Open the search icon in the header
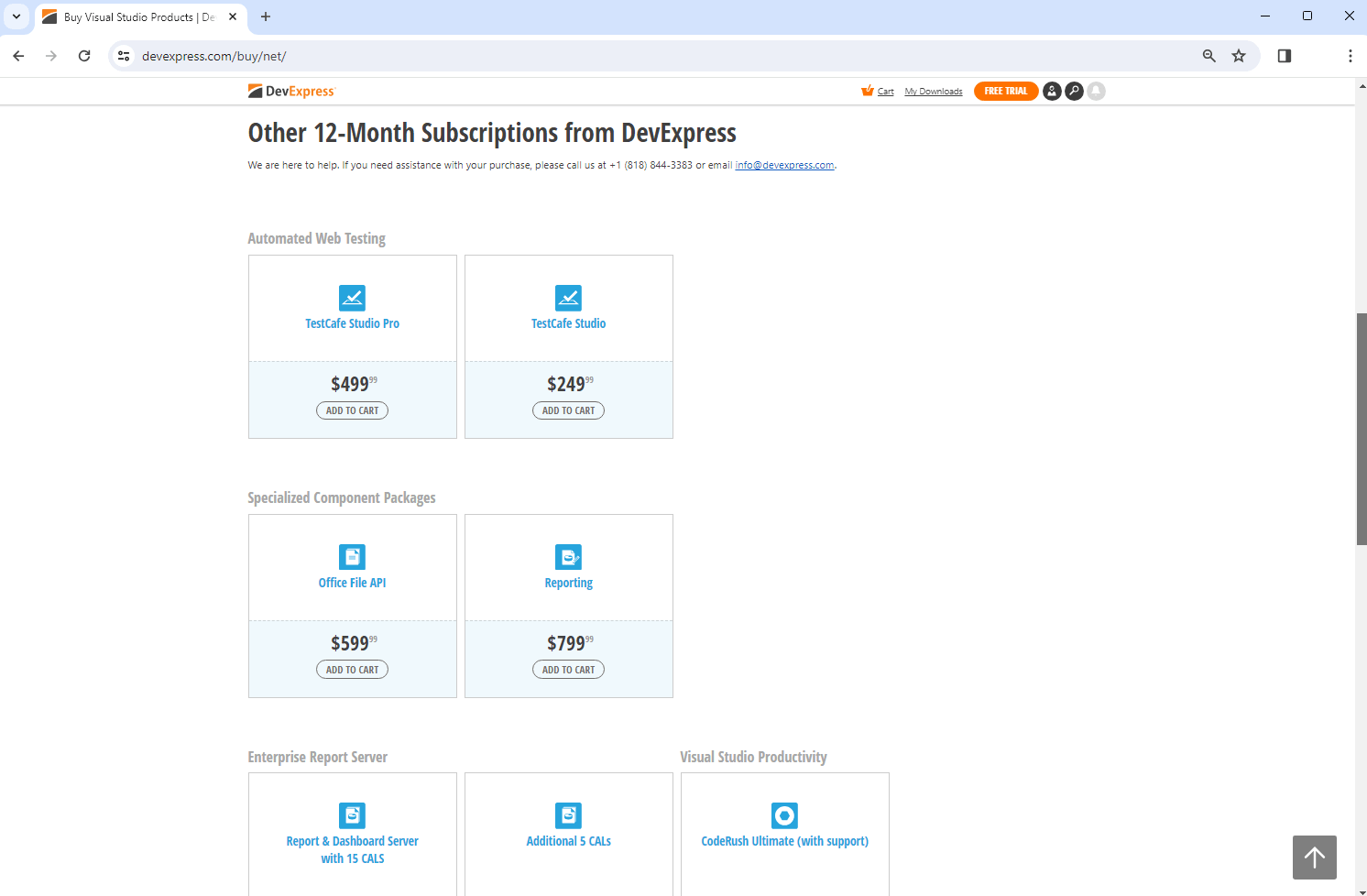The height and width of the screenshot is (896, 1367). click(1074, 91)
